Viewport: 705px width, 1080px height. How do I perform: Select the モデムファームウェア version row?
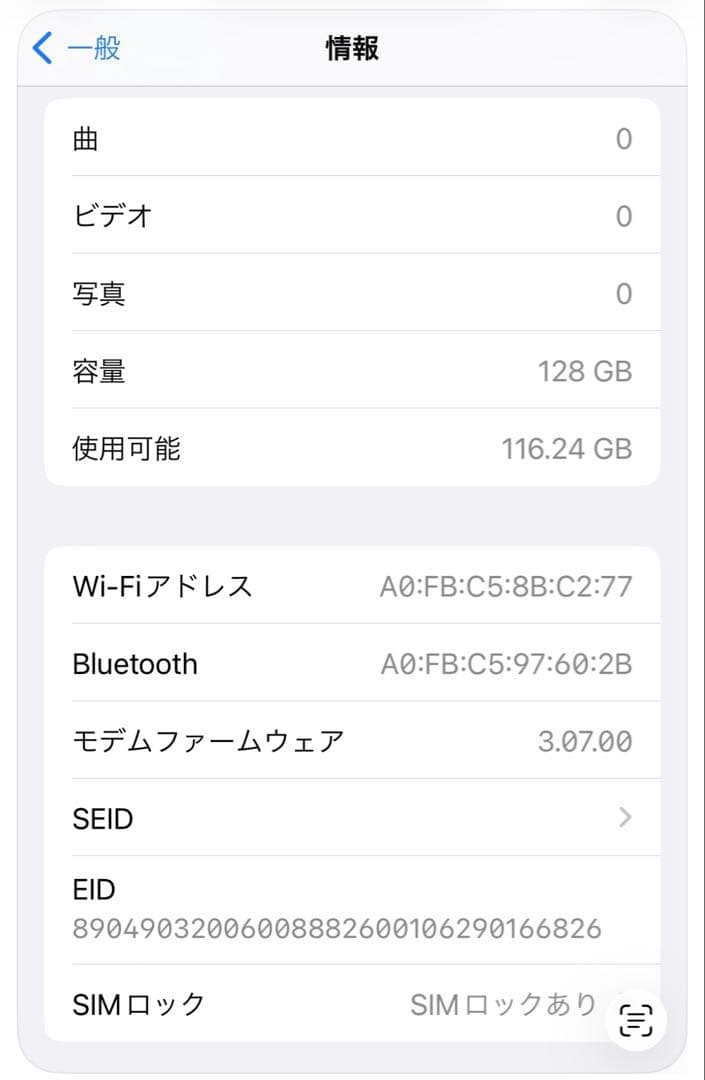[x=352, y=741]
